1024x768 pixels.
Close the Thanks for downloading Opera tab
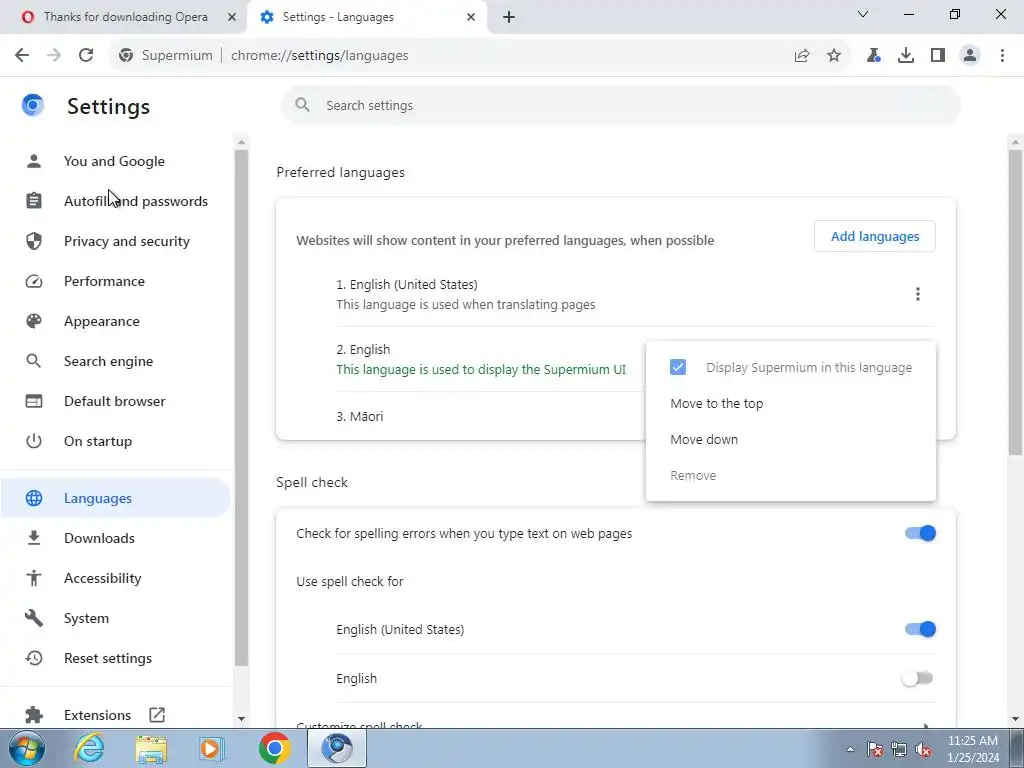(231, 17)
